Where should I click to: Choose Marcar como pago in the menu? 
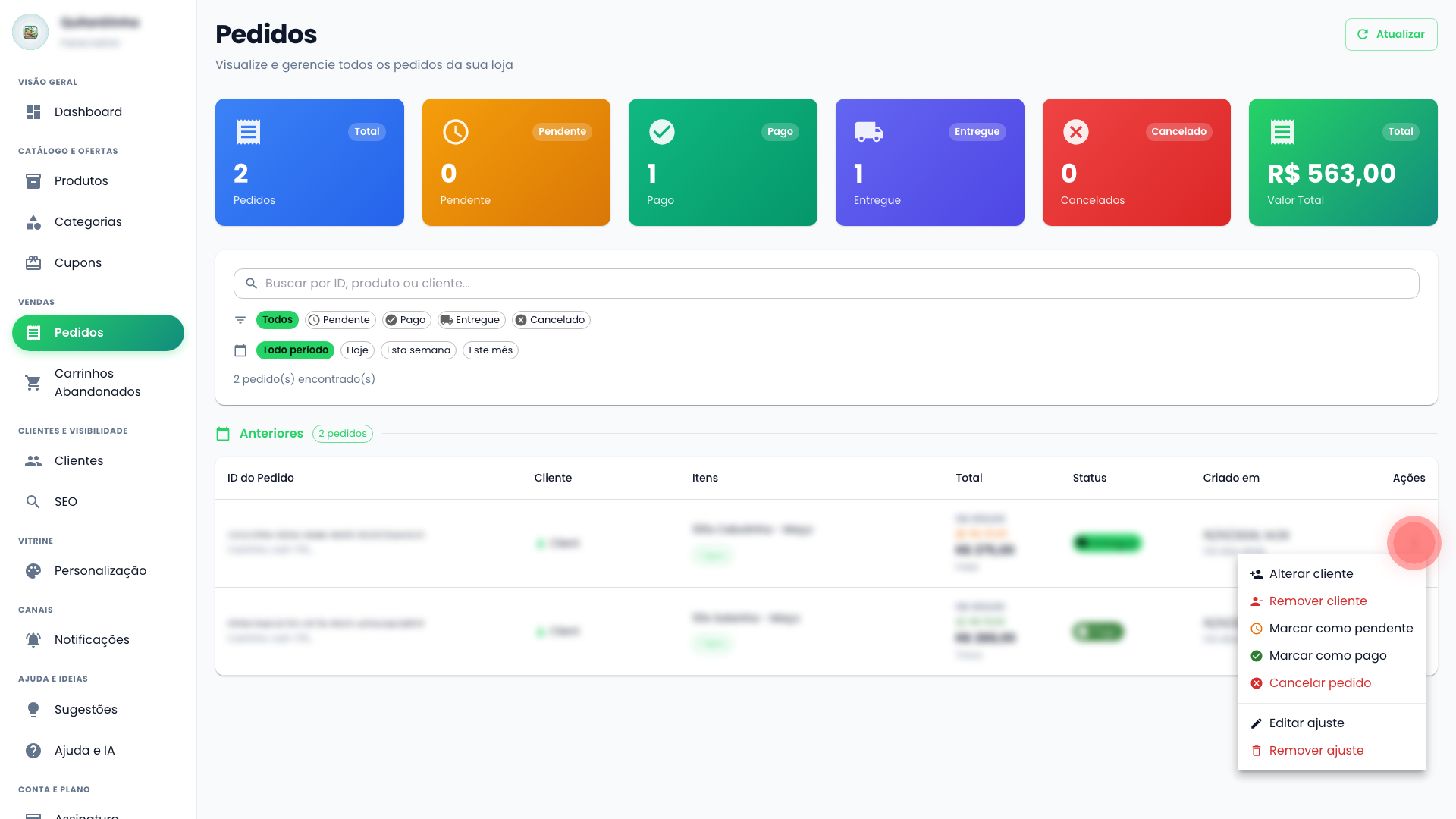point(1332,656)
